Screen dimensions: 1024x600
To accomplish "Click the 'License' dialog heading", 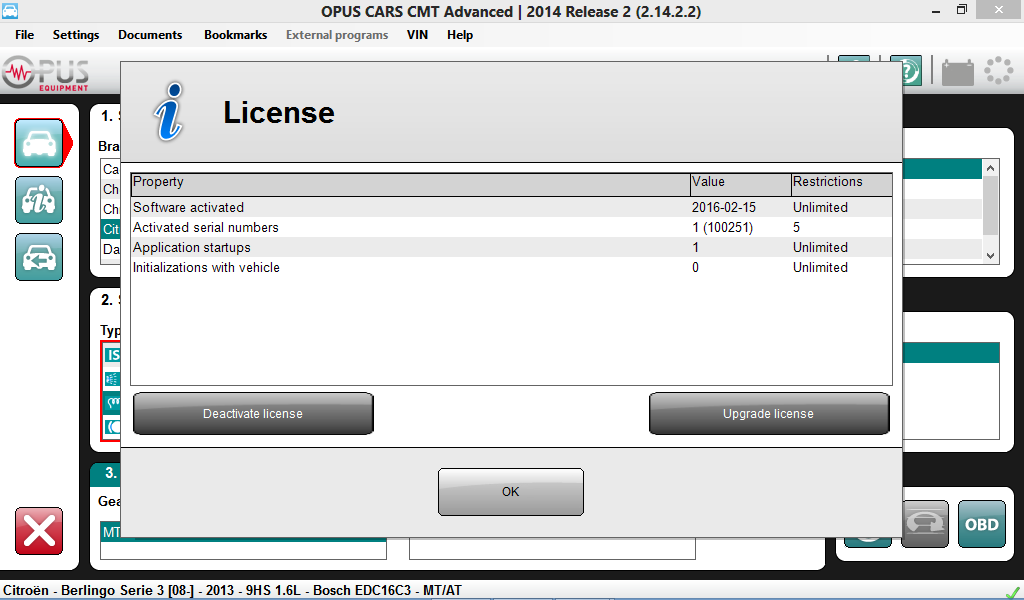I will [279, 112].
